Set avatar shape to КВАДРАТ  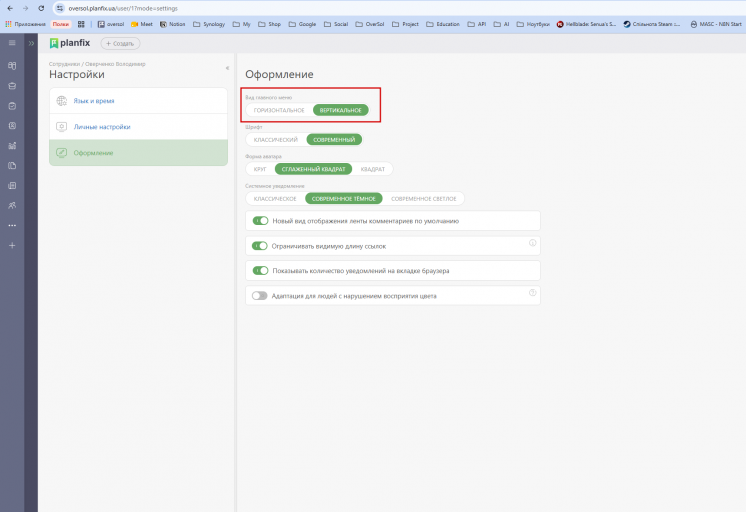click(x=373, y=169)
